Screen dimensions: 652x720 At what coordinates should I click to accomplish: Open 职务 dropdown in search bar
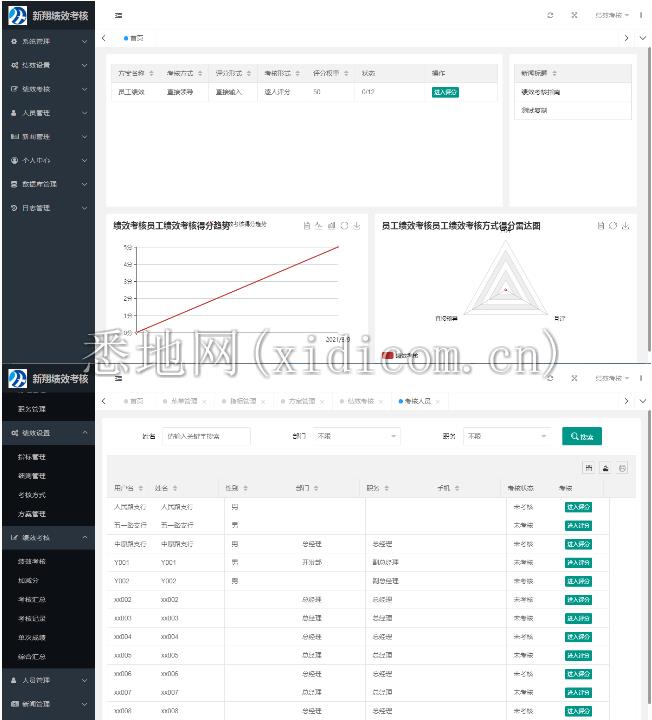(x=507, y=436)
